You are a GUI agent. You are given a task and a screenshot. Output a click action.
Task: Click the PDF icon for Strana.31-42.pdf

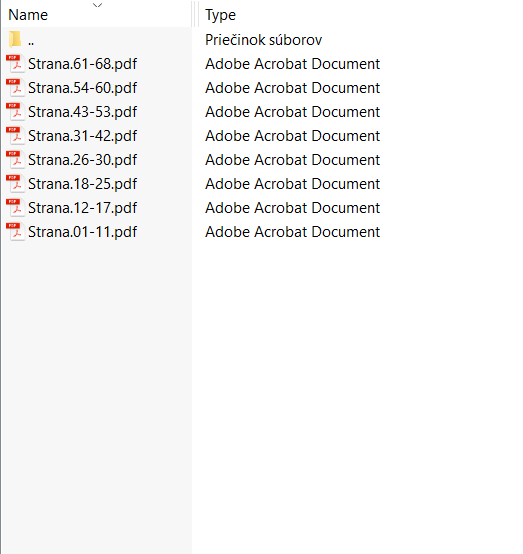15,136
